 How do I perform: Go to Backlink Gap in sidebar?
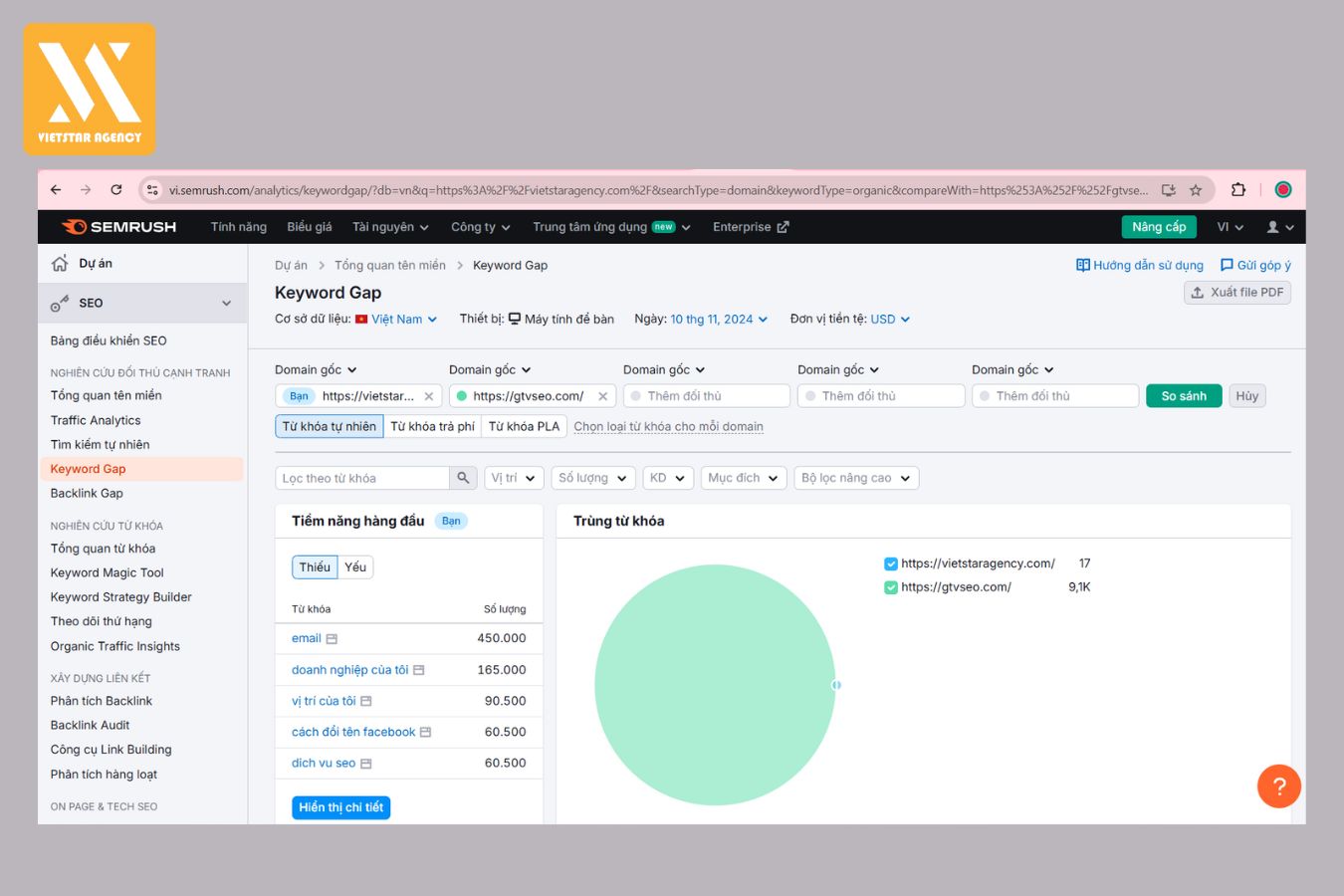(x=87, y=494)
